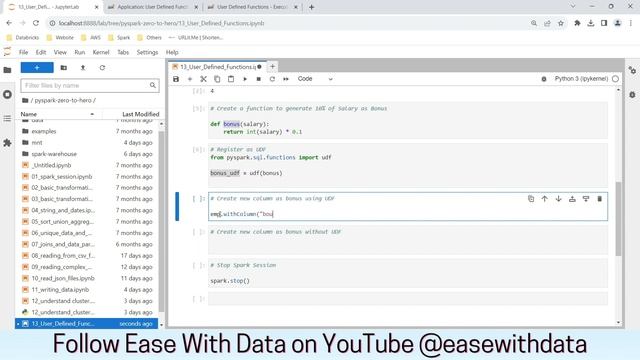Go to the pyspark-zero-to-hero breadcrumb folder
This screenshot has height=360, width=640.
click(x=65, y=100)
